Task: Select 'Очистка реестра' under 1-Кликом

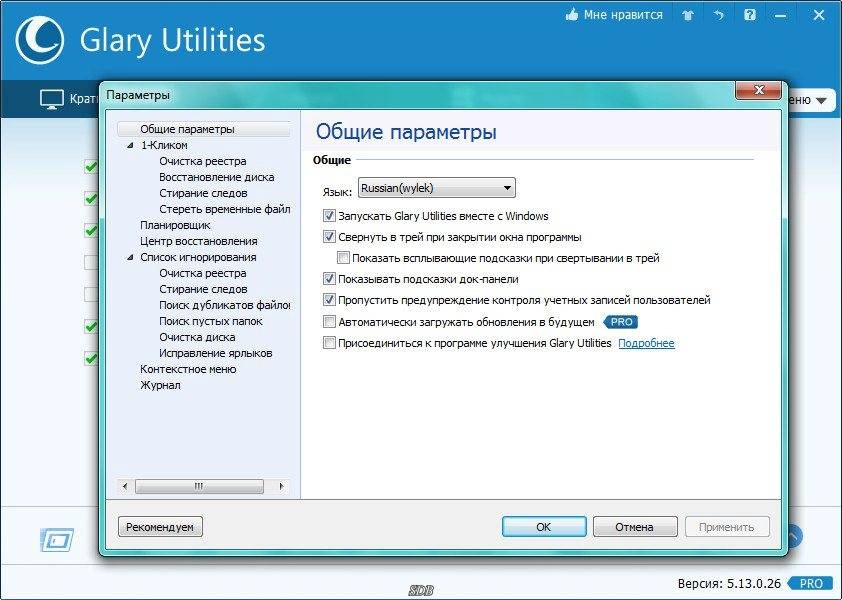Action: coord(202,161)
